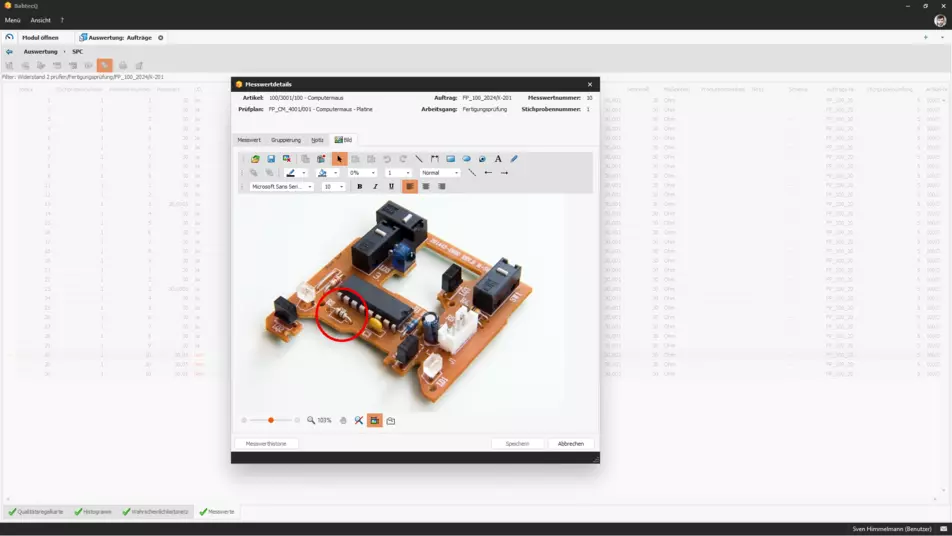Click the fill color bucket swatch
Screen dimensions: 952x536
(x=322, y=173)
